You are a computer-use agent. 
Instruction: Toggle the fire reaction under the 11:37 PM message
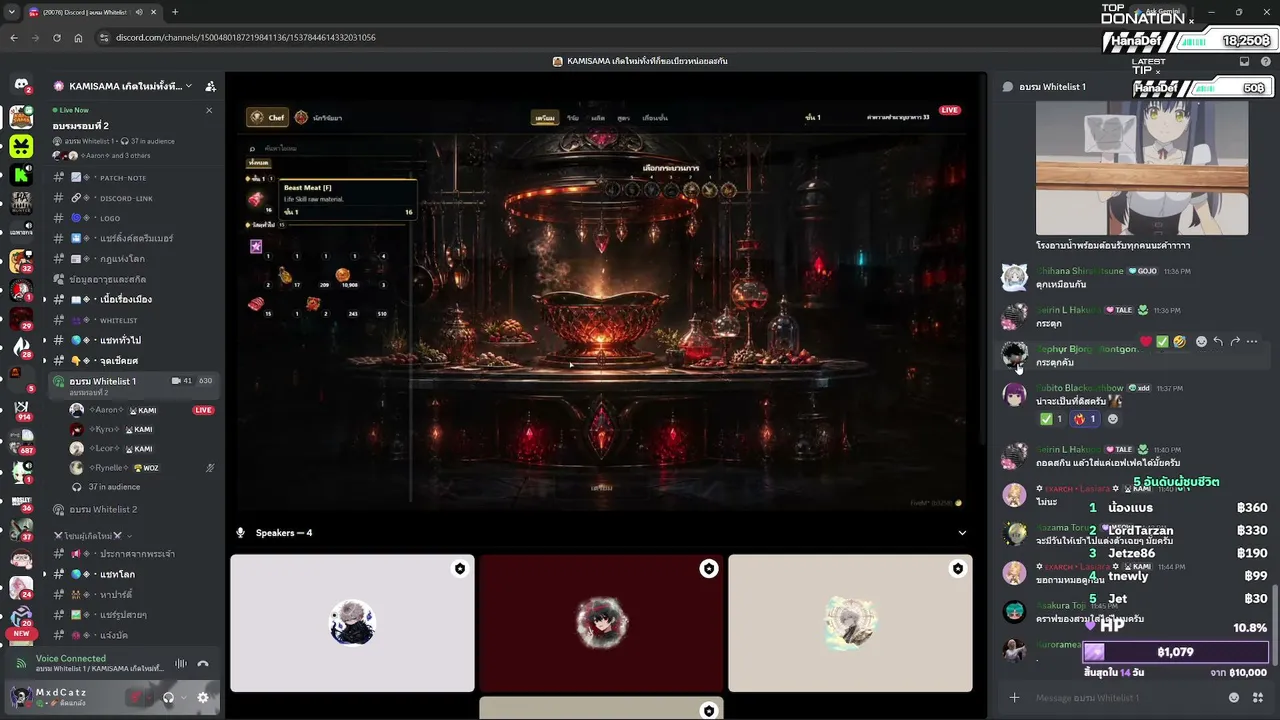tap(1085, 419)
